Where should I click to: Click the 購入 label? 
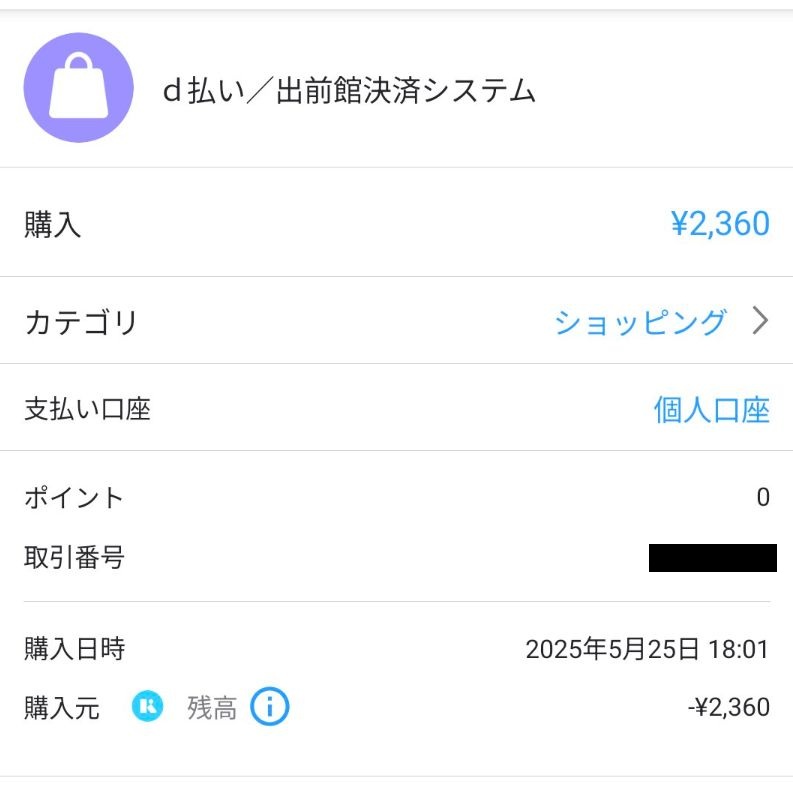[52, 225]
